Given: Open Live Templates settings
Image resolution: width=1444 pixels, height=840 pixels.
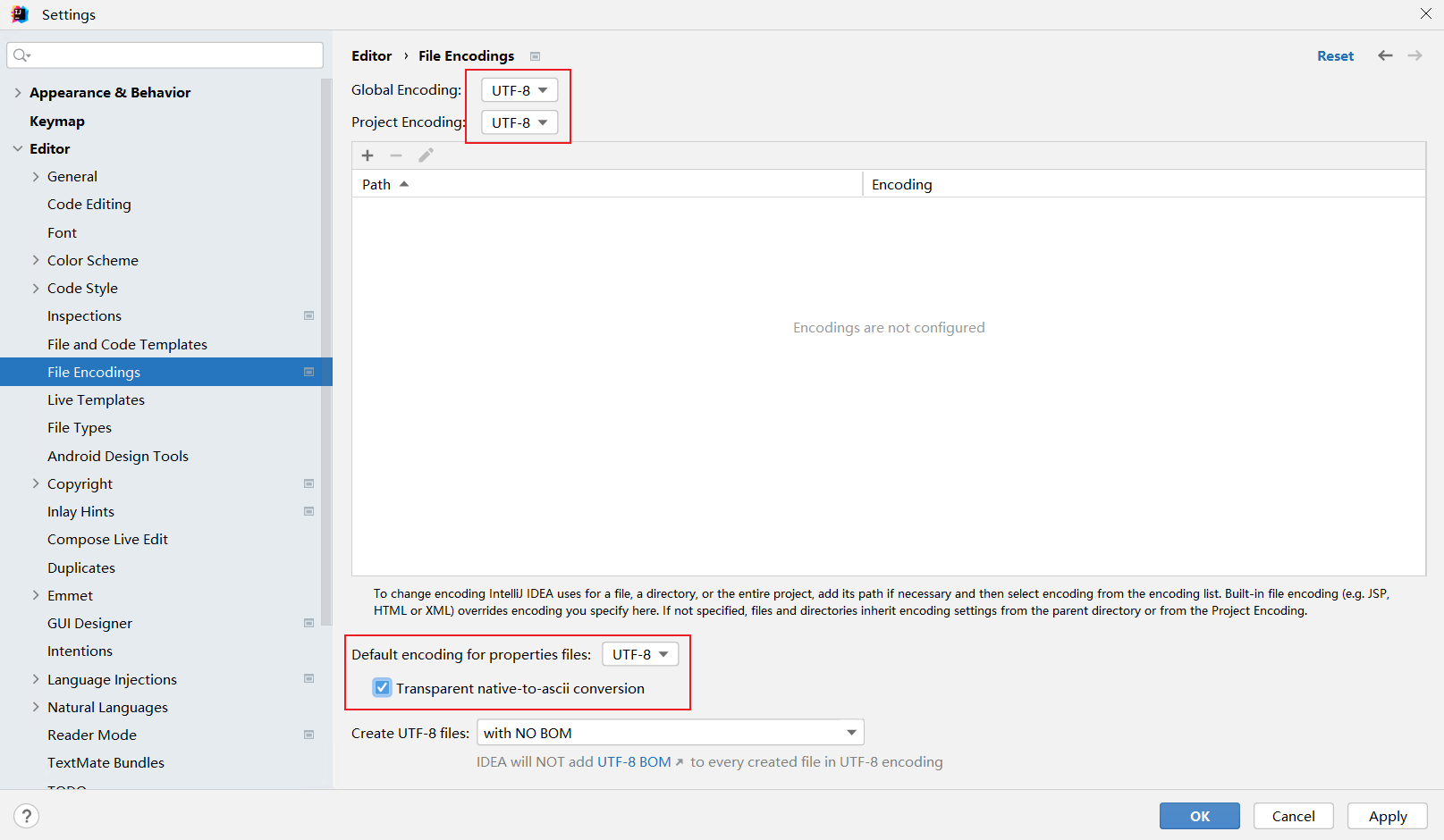Looking at the screenshot, I should point(96,399).
